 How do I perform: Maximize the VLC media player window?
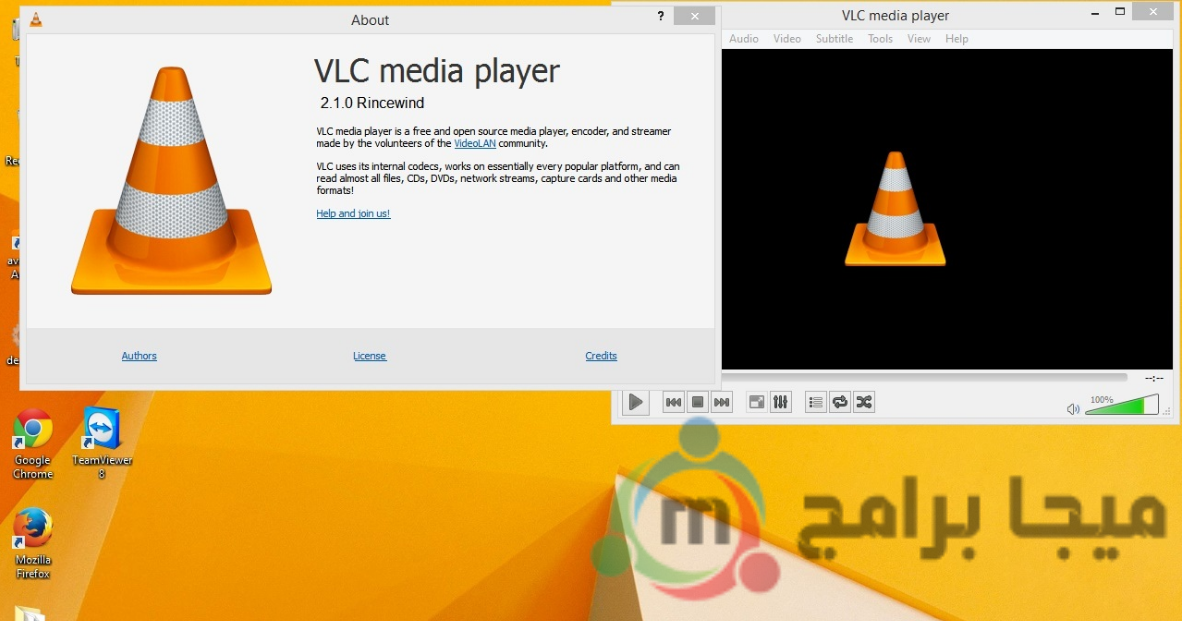click(1120, 12)
